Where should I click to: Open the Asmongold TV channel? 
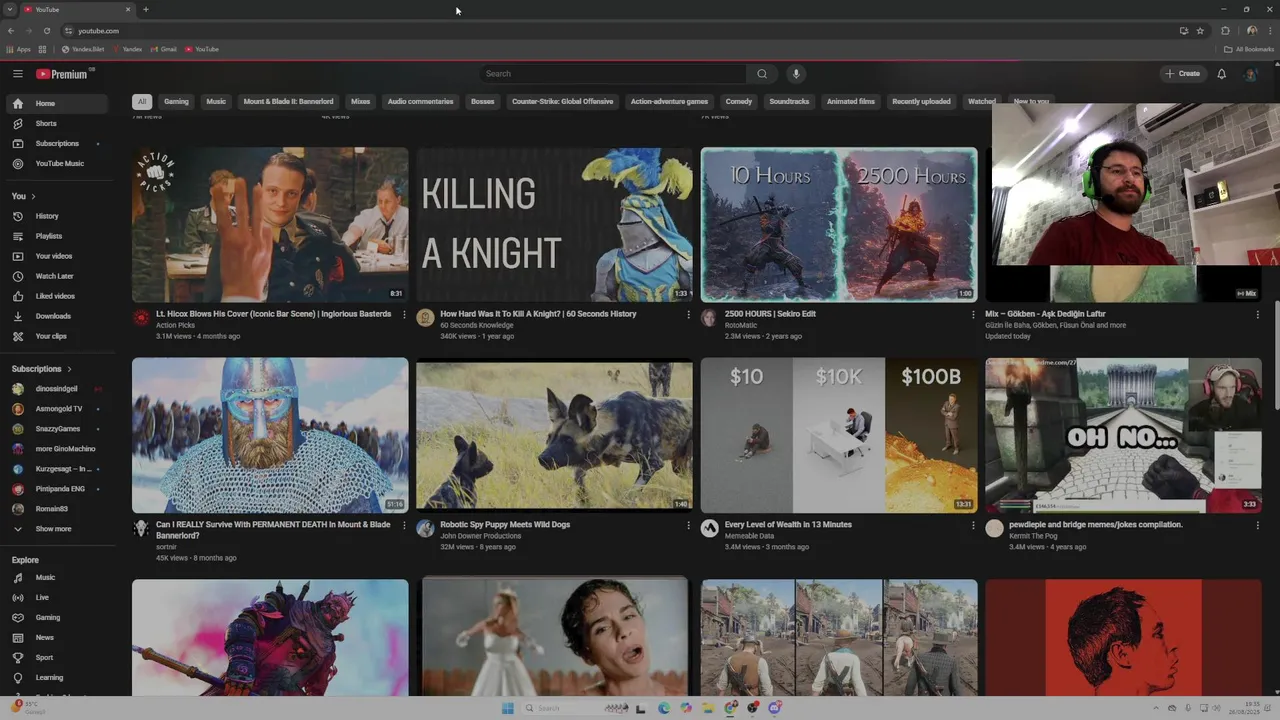[x=56, y=409]
